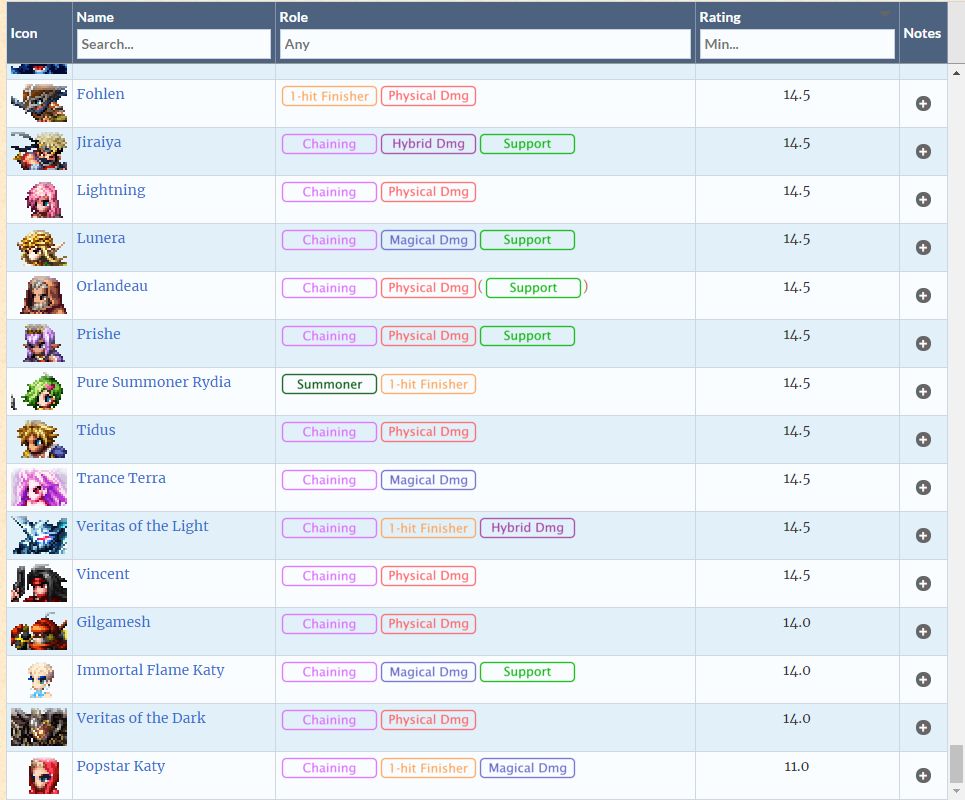Click Prishe character sprite icon
965x800 pixels.
pos(43,343)
